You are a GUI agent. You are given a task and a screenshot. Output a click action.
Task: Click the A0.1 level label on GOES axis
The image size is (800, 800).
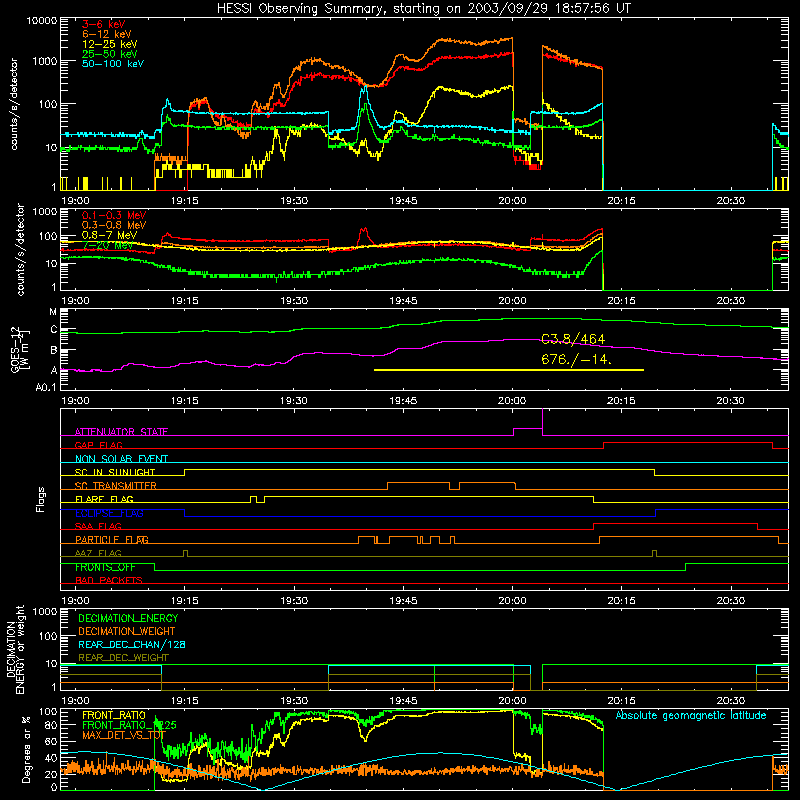pyautogui.click(x=46, y=388)
